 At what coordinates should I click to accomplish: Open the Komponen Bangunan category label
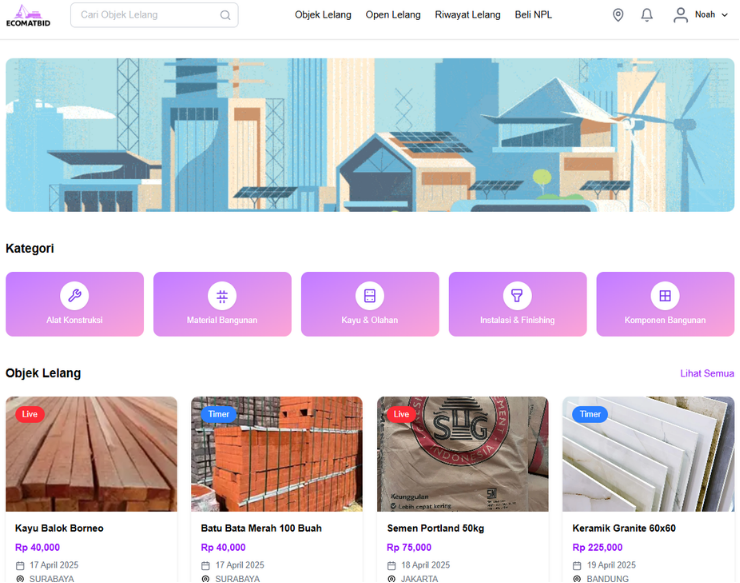click(x=665, y=320)
